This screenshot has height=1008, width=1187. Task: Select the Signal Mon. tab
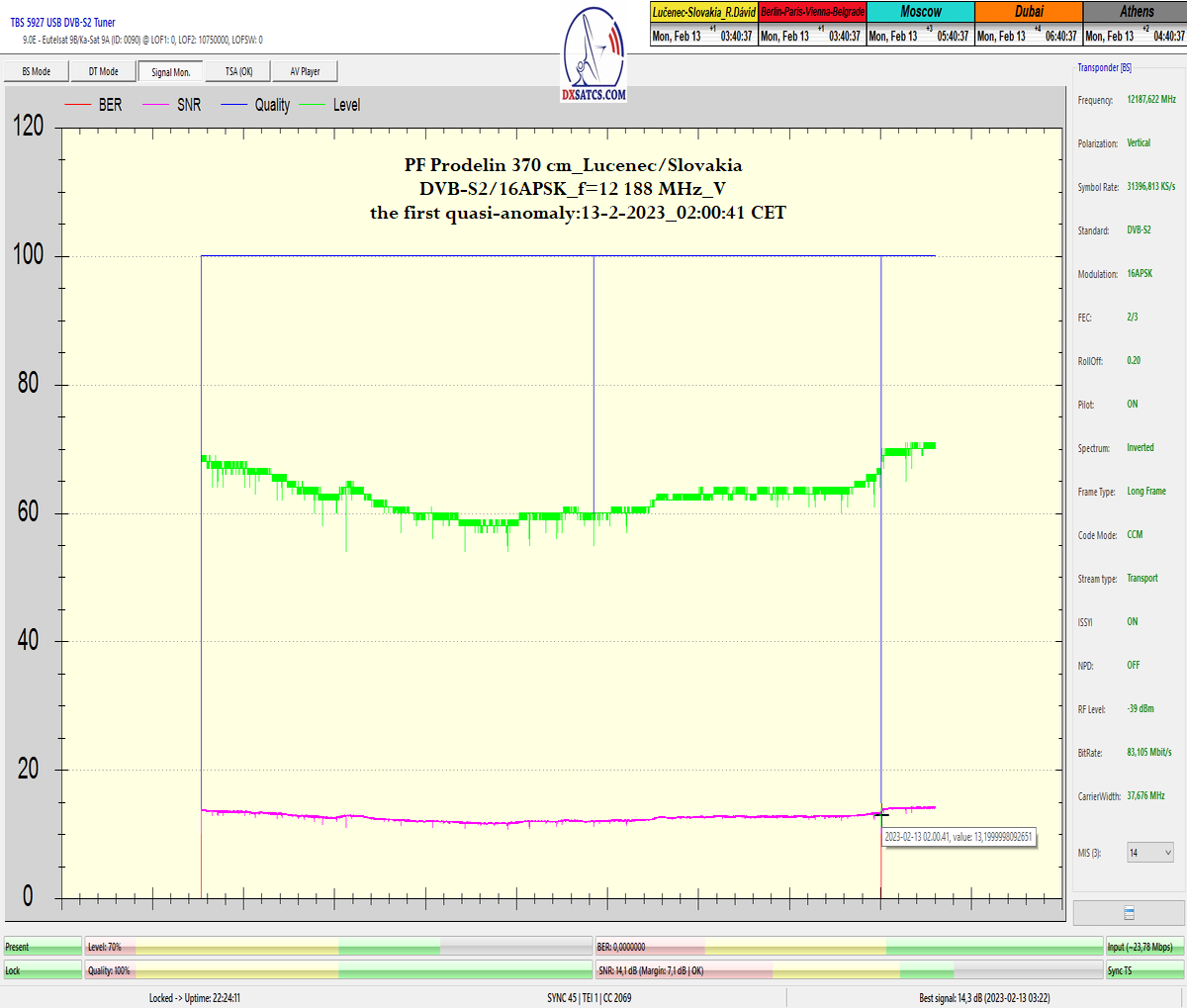click(171, 71)
